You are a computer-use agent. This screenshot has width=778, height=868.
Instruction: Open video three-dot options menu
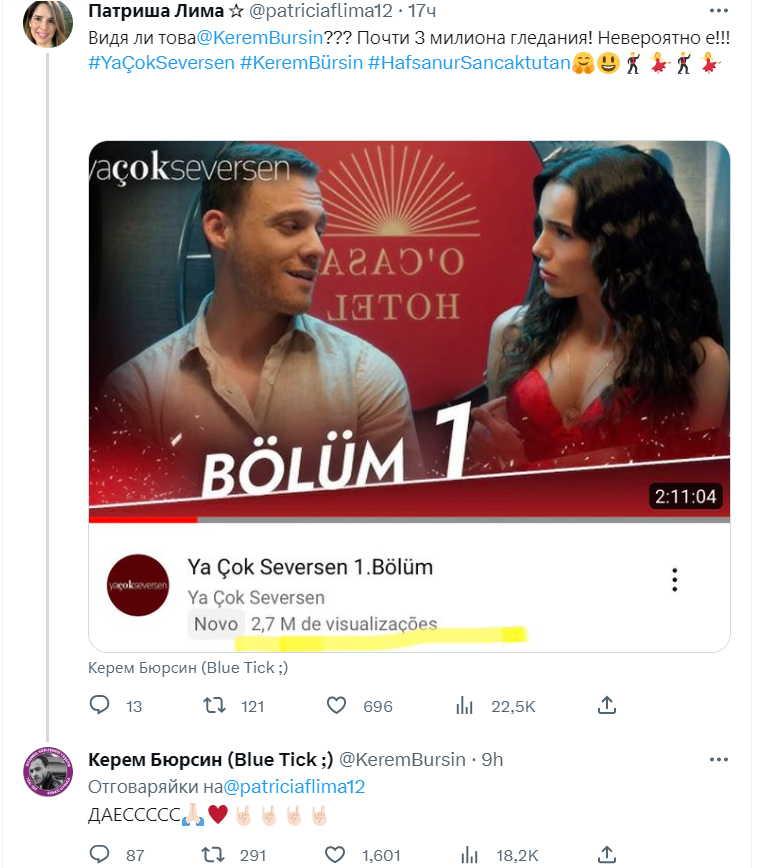(x=675, y=580)
